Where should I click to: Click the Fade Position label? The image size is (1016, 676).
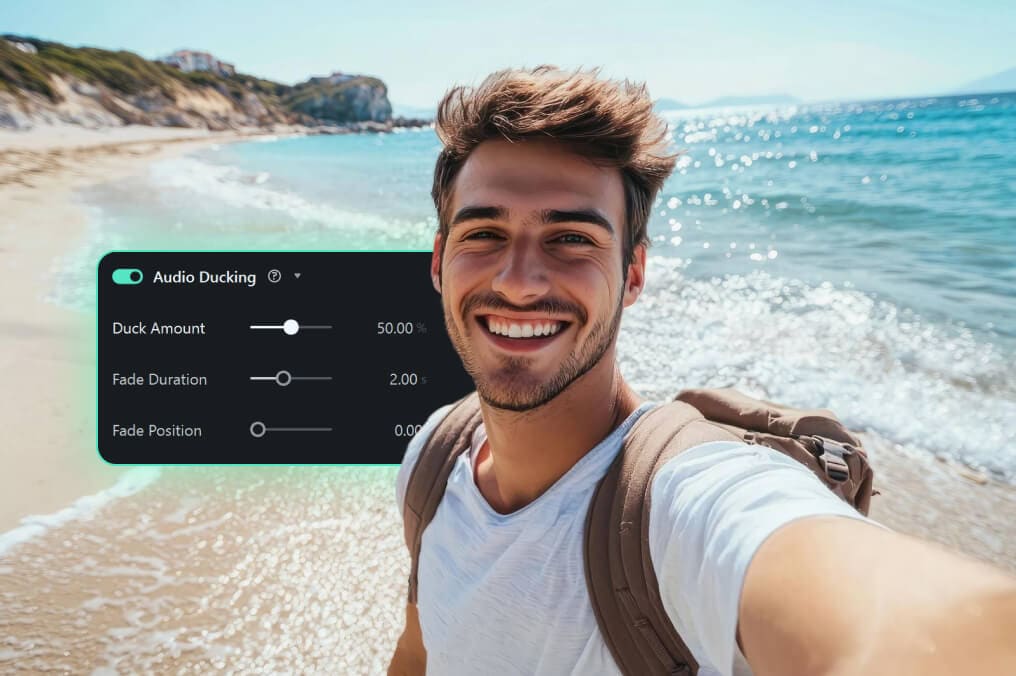[x=156, y=430]
